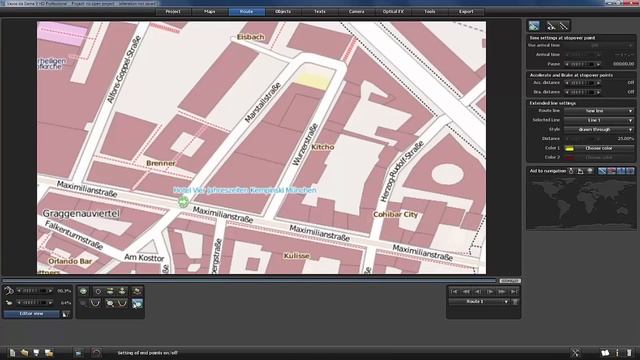Adjust the Bra. distance slider

click(582, 92)
